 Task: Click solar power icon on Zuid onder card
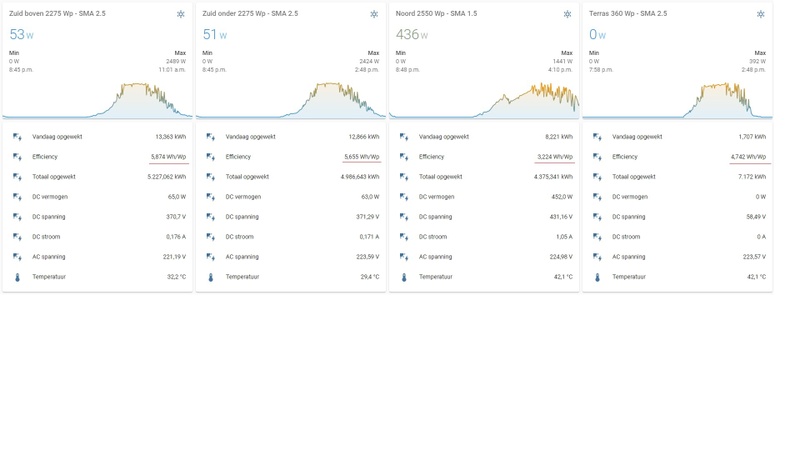373,14
